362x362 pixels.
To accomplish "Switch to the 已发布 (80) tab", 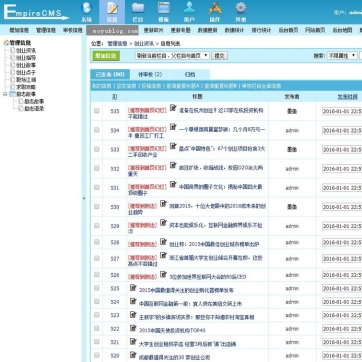I will click(x=110, y=74).
